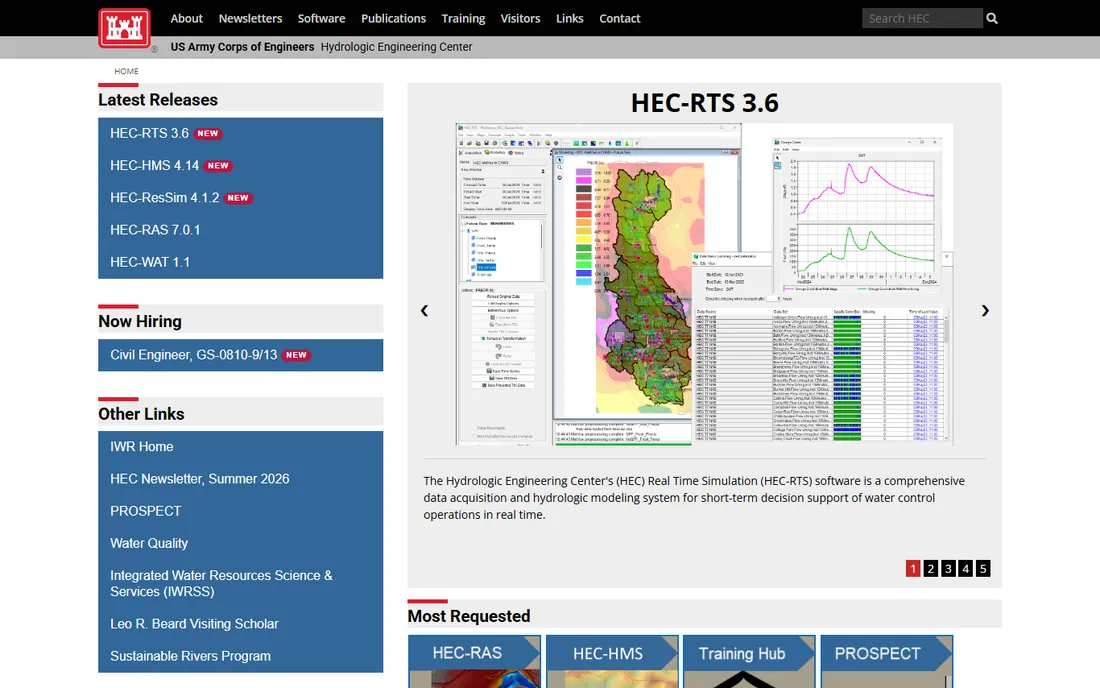
Task: Advance to next carousel slide arrow
Action: point(985,311)
